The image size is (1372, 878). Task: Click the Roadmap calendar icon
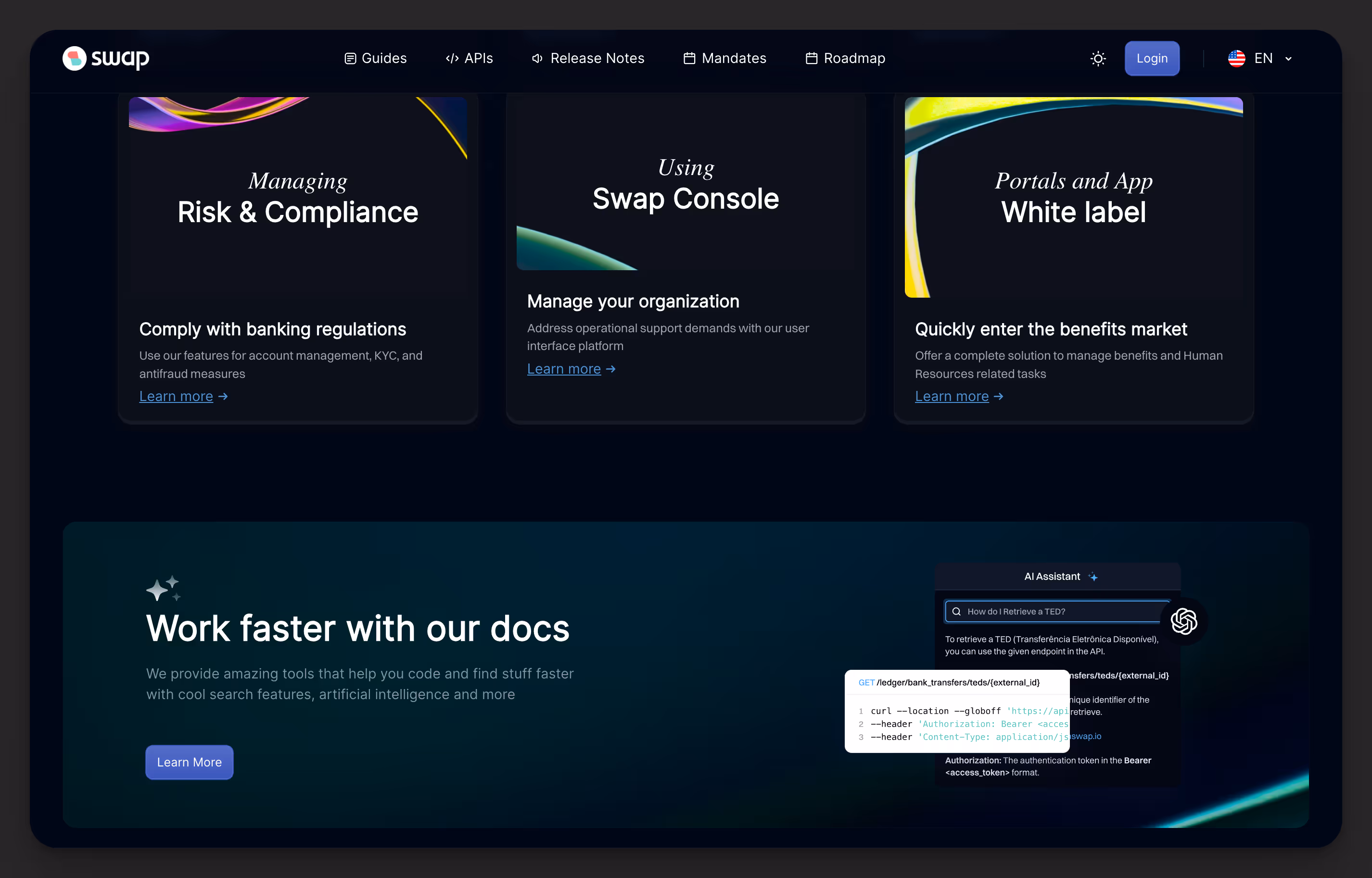click(812, 58)
